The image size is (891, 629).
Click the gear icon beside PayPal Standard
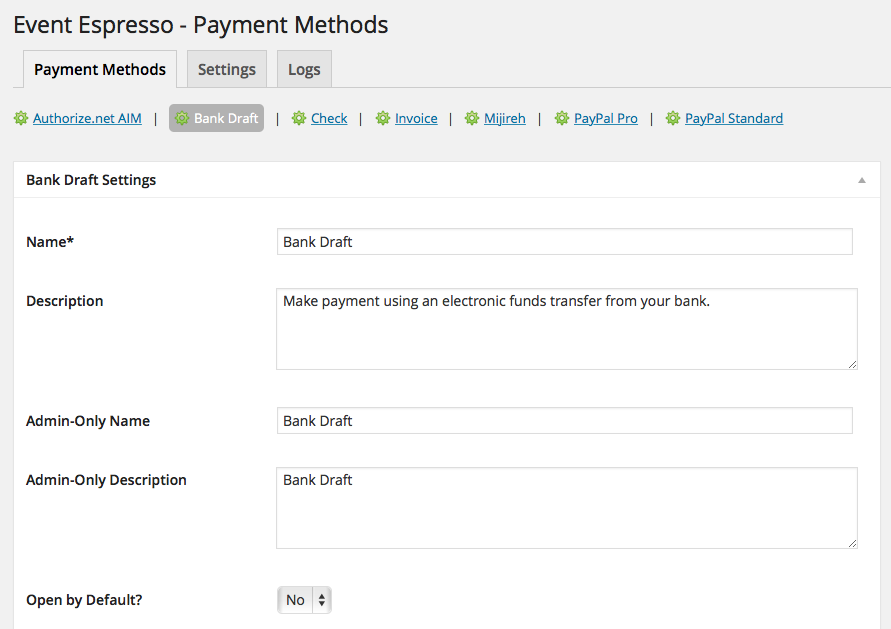click(673, 118)
